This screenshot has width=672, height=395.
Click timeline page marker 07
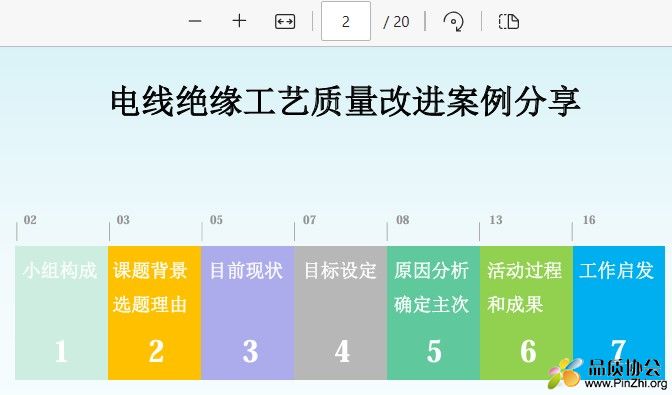[x=309, y=220]
